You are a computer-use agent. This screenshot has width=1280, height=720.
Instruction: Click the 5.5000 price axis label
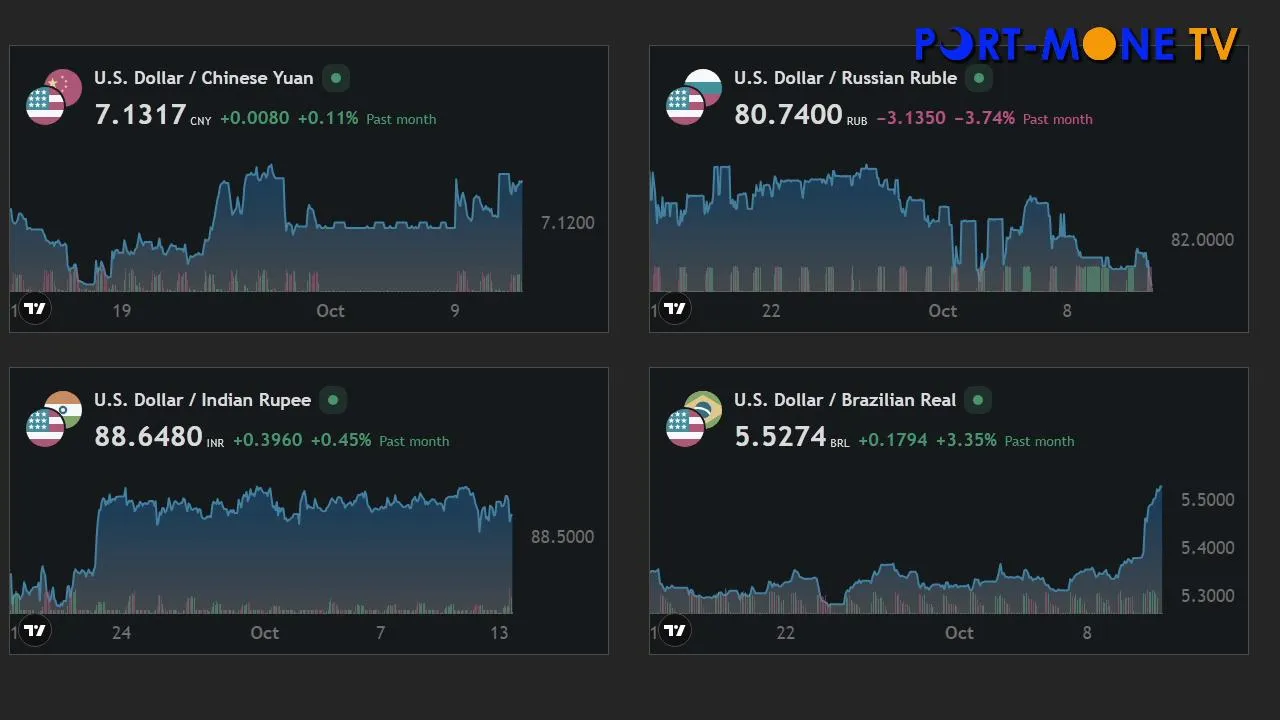1207,500
